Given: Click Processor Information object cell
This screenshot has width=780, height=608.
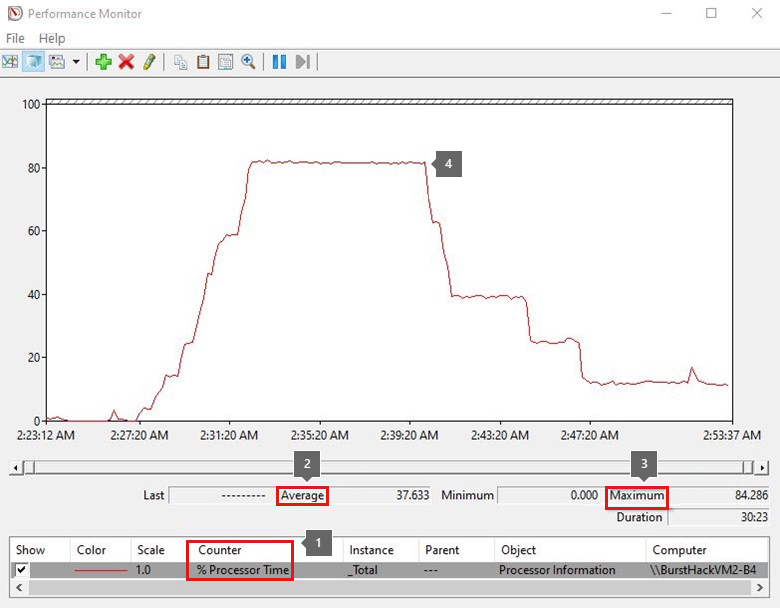Looking at the screenshot, I should point(557,570).
